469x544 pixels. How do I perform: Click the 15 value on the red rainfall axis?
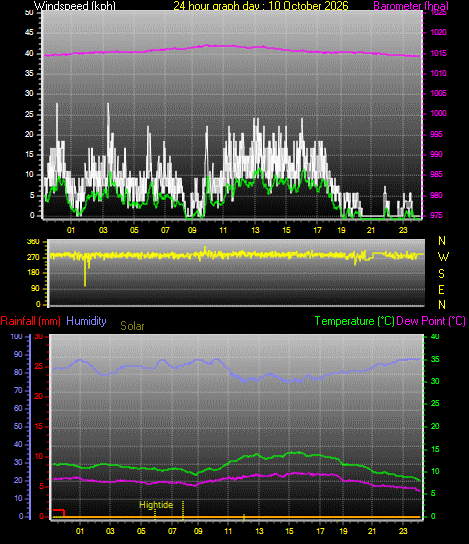pyautogui.click(x=39, y=426)
